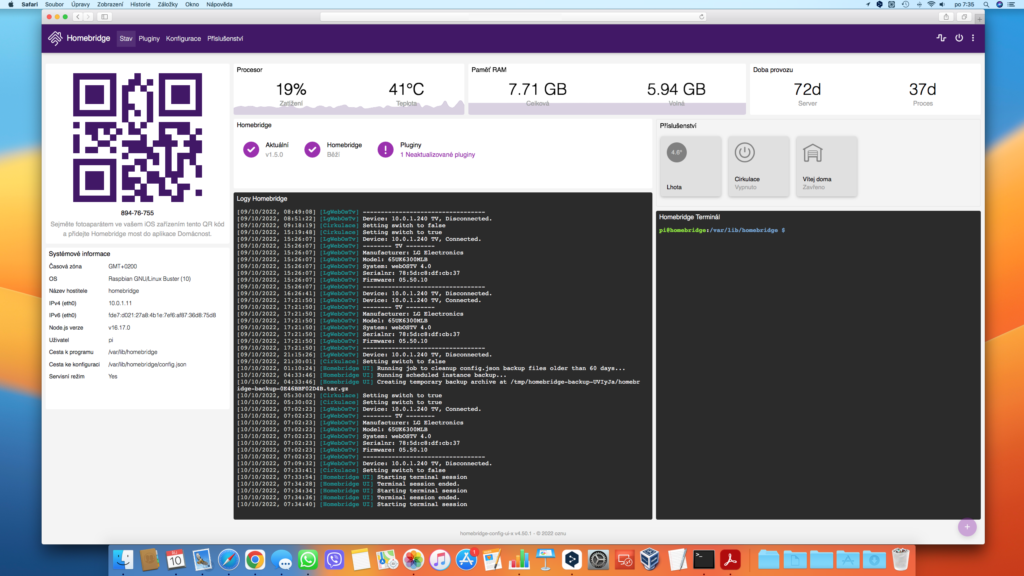This screenshot has height=576, width=1024.
Task: Go to the Konfigurace tab
Action: 183,39
